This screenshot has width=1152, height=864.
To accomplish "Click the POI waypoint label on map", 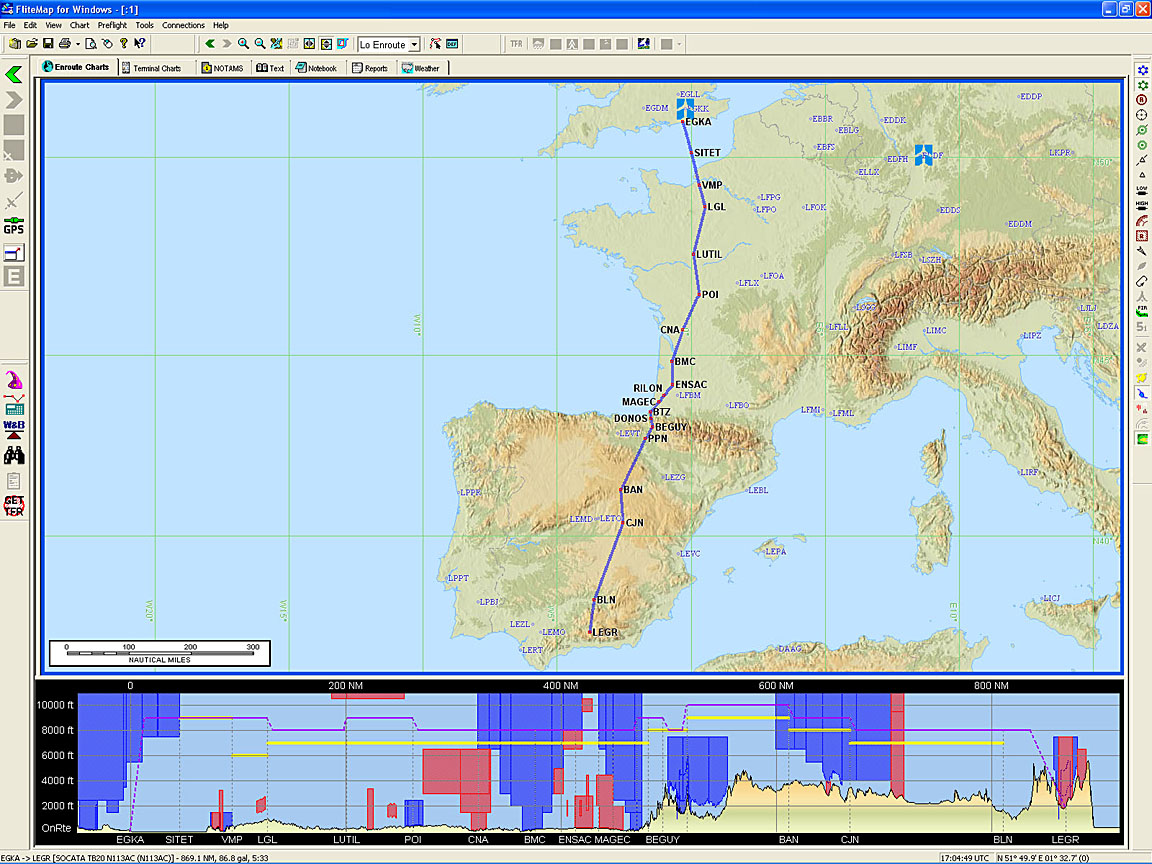I will (710, 295).
